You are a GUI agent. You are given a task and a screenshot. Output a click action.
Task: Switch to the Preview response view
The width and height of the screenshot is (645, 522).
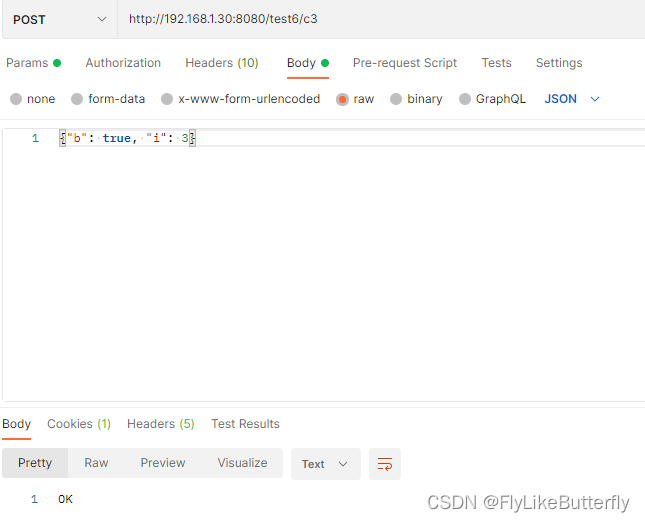point(163,463)
